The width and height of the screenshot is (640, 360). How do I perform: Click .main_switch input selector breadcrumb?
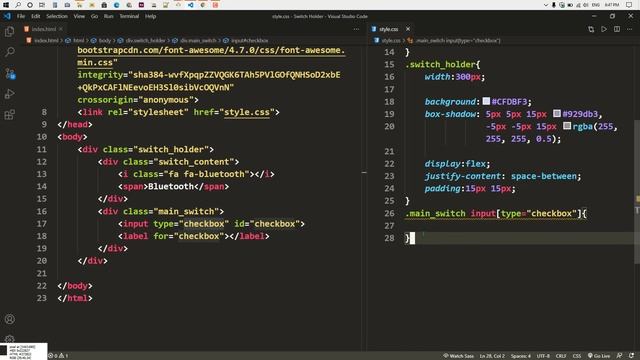coord(454,40)
